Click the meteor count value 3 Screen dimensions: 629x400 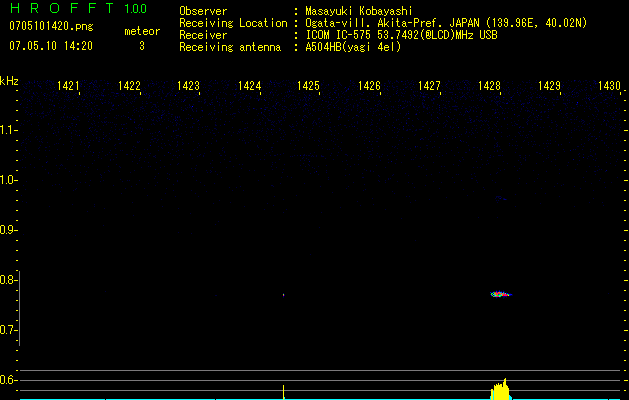click(x=142, y=46)
